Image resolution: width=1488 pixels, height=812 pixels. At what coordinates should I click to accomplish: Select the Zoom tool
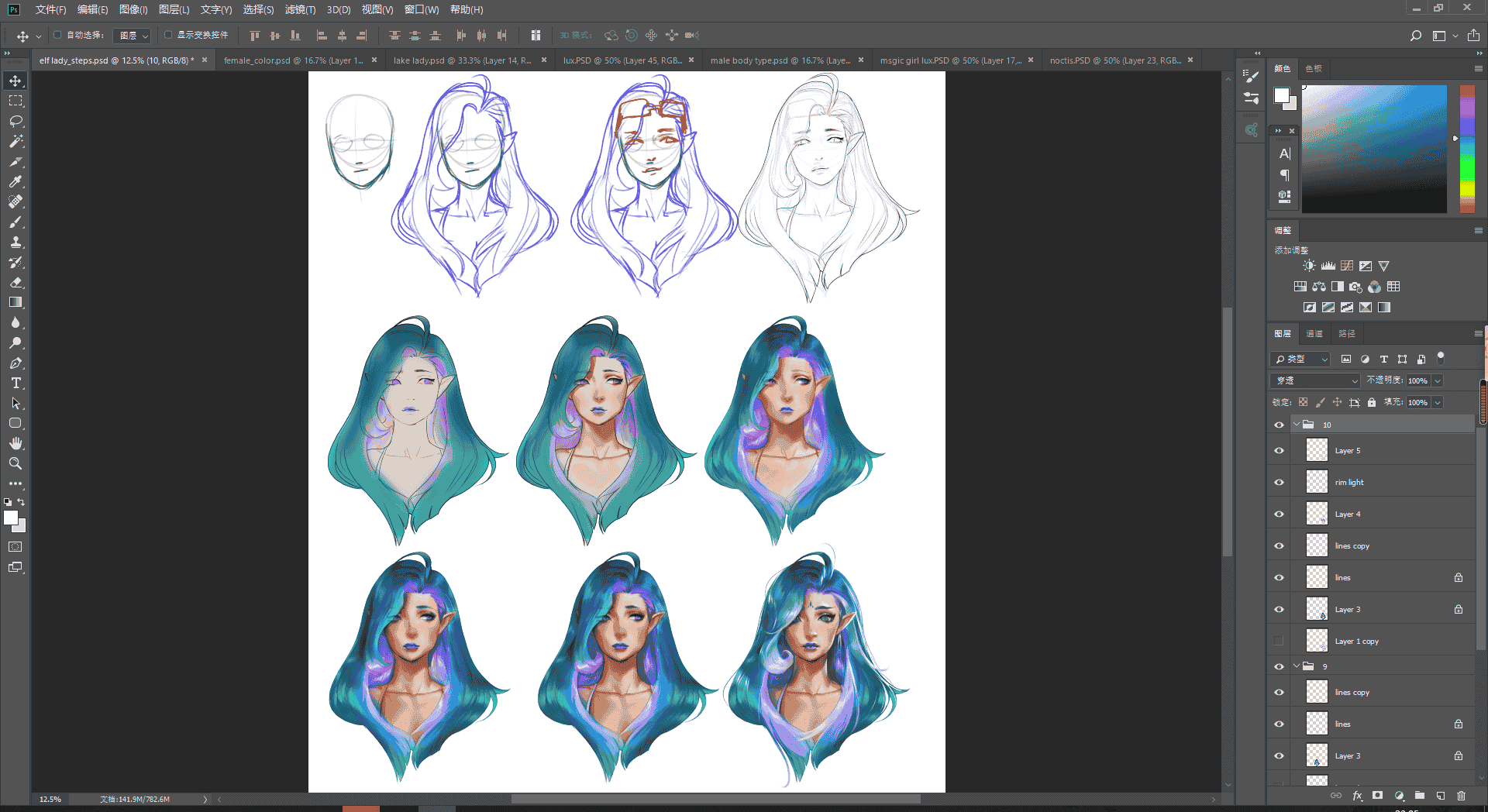(15, 463)
